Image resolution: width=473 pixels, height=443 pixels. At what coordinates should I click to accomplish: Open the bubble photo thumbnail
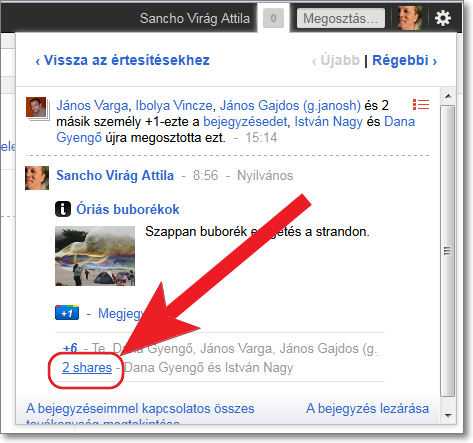[x=95, y=256]
